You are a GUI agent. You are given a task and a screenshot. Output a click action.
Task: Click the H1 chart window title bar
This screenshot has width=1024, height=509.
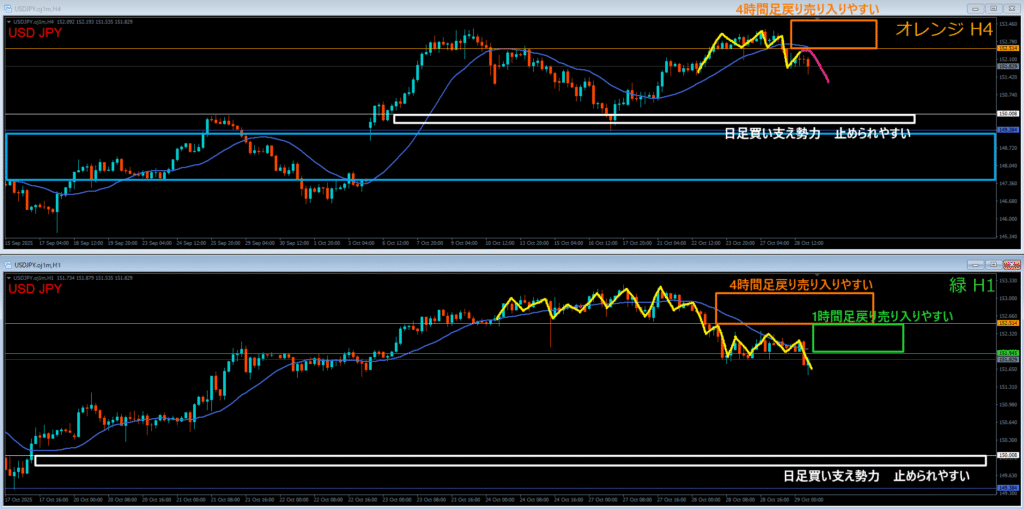(x=400, y=264)
